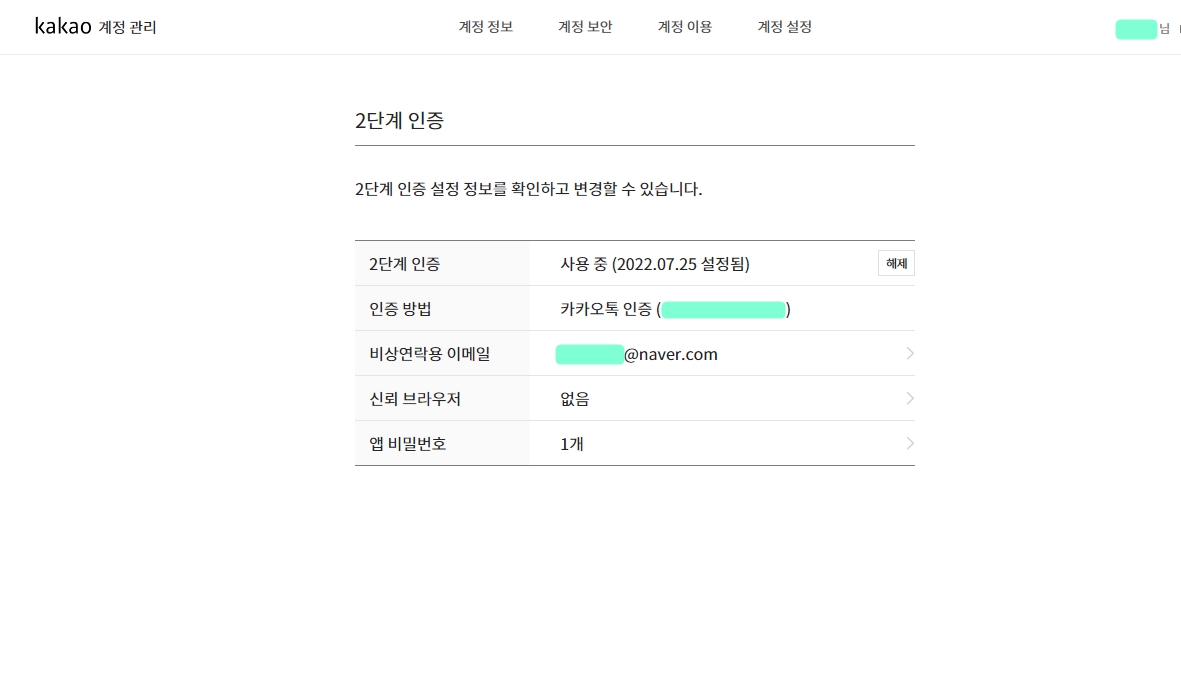The image size is (1181, 684).
Task: Click the 없음 trusted browser value
Action: (574, 398)
